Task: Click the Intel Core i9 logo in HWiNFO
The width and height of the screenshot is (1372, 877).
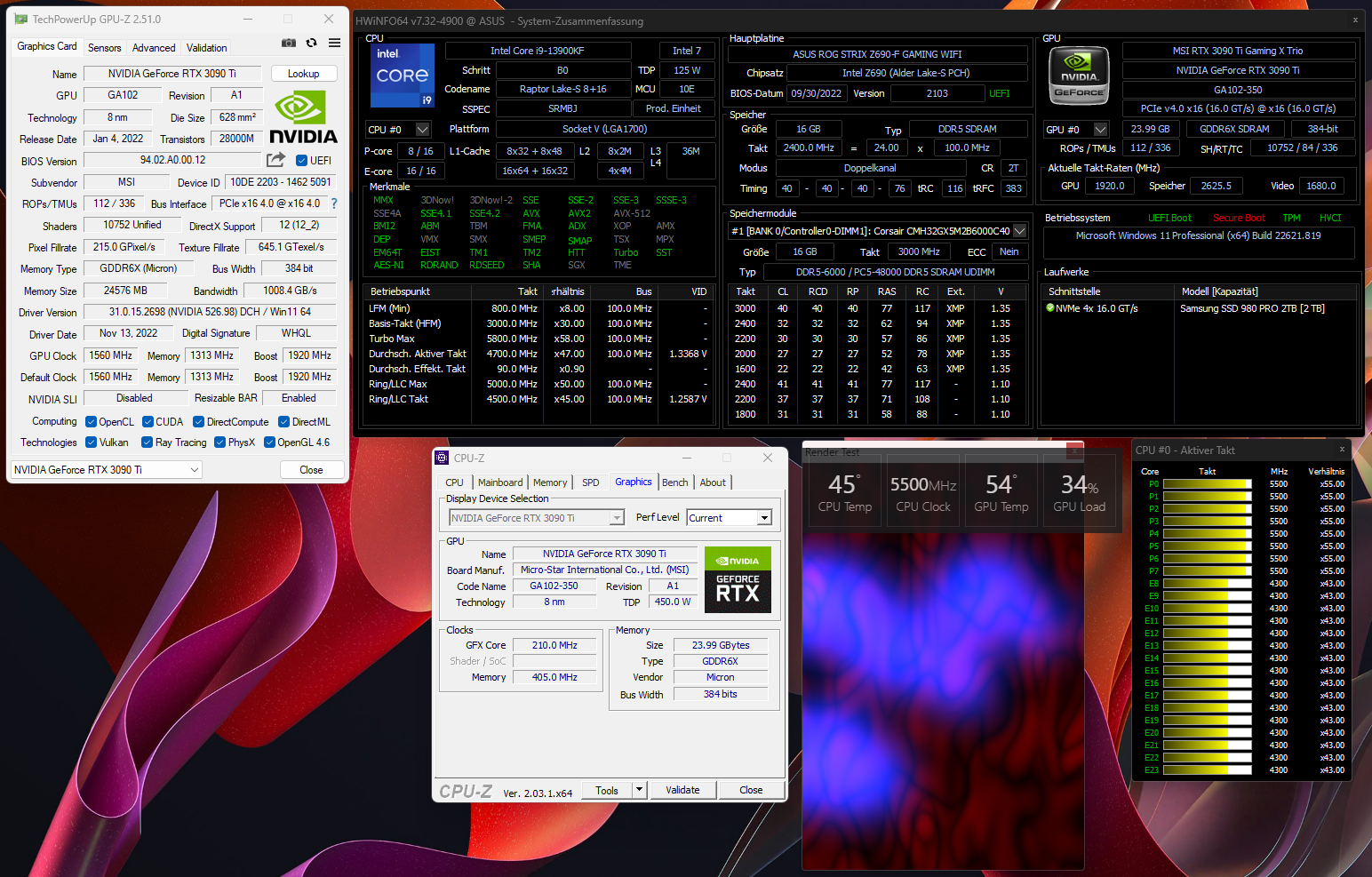Action: click(x=403, y=76)
